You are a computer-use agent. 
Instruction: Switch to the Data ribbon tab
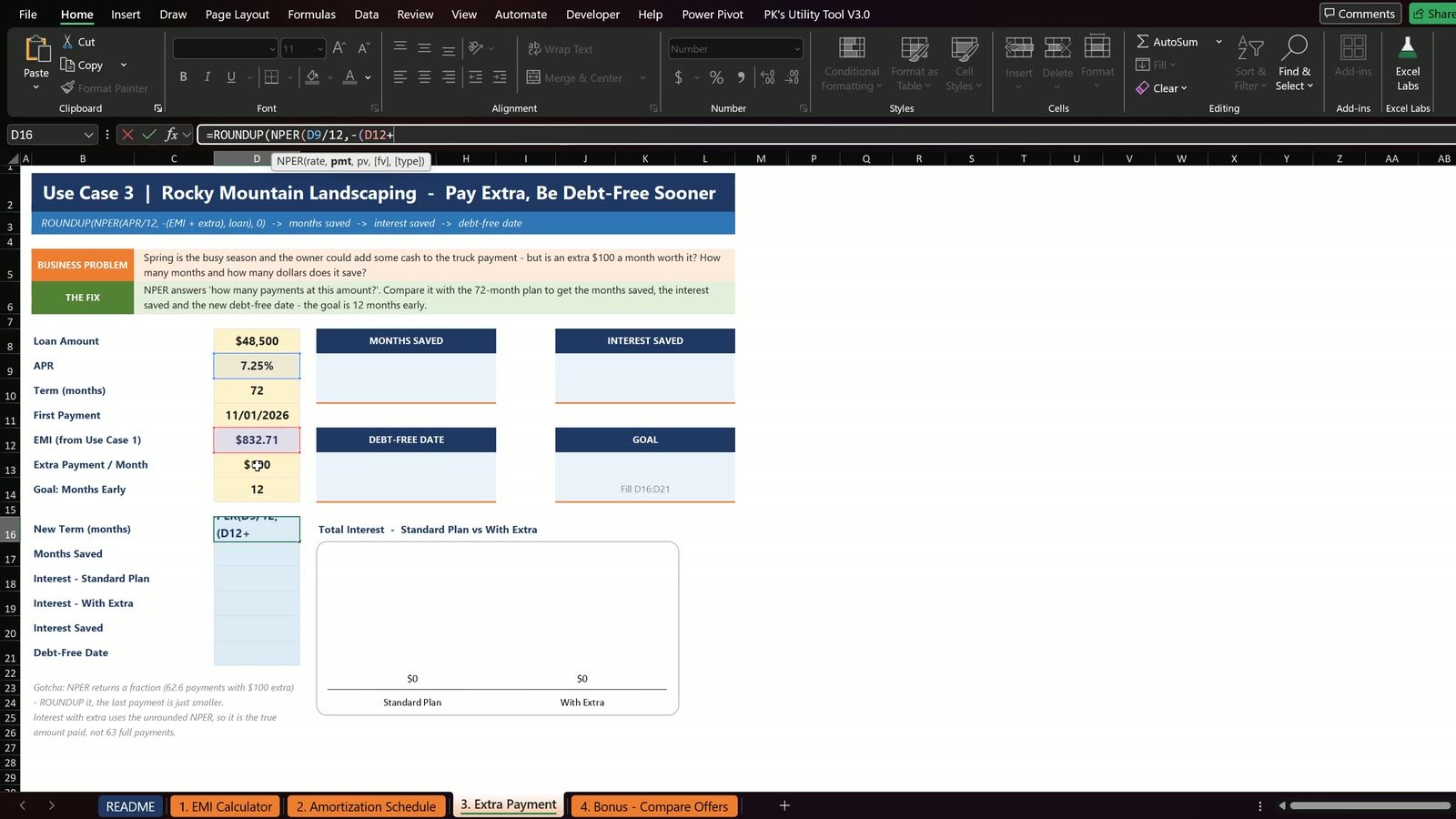pos(367,15)
